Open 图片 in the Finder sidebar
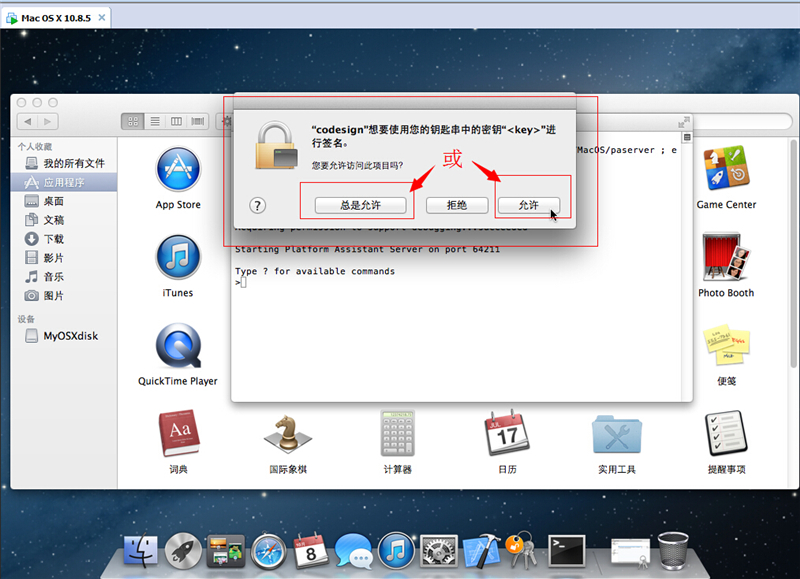 pyautogui.click(x=64, y=295)
